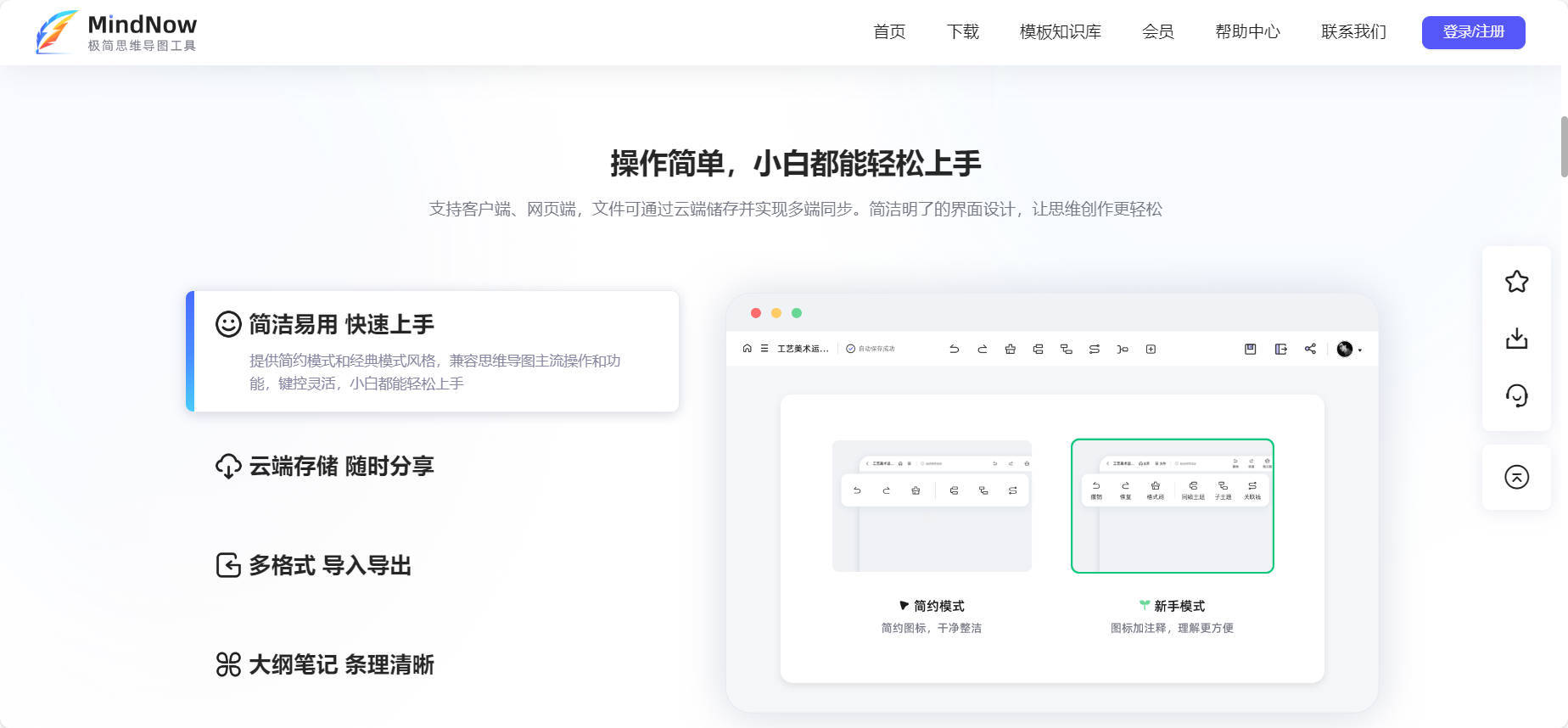This screenshot has width=1568, height=728.
Task: Click the subtopic icon in mockup toolbar
Action: 1067,349
